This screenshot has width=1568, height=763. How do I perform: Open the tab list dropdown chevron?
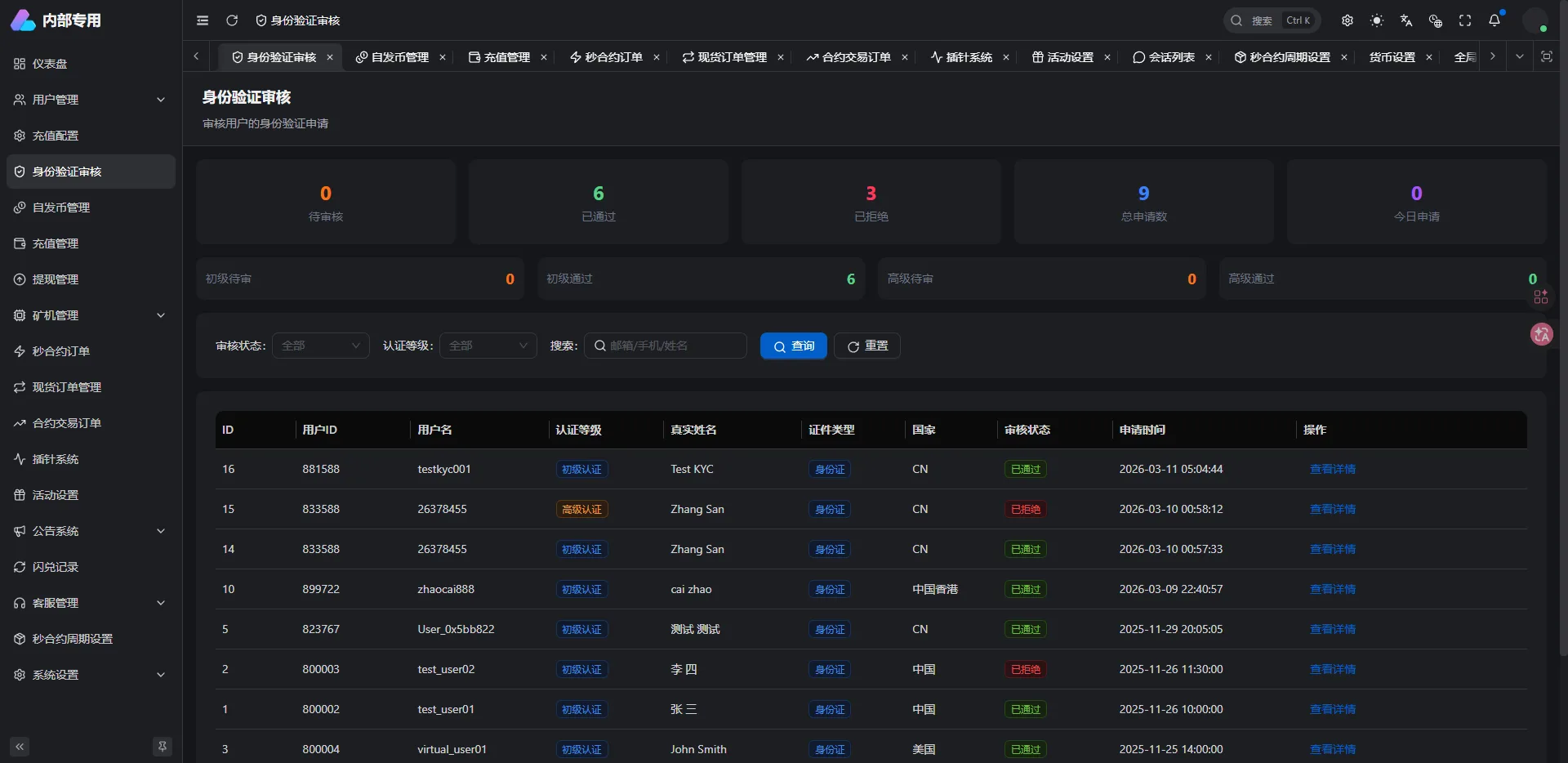click(x=1520, y=56)
